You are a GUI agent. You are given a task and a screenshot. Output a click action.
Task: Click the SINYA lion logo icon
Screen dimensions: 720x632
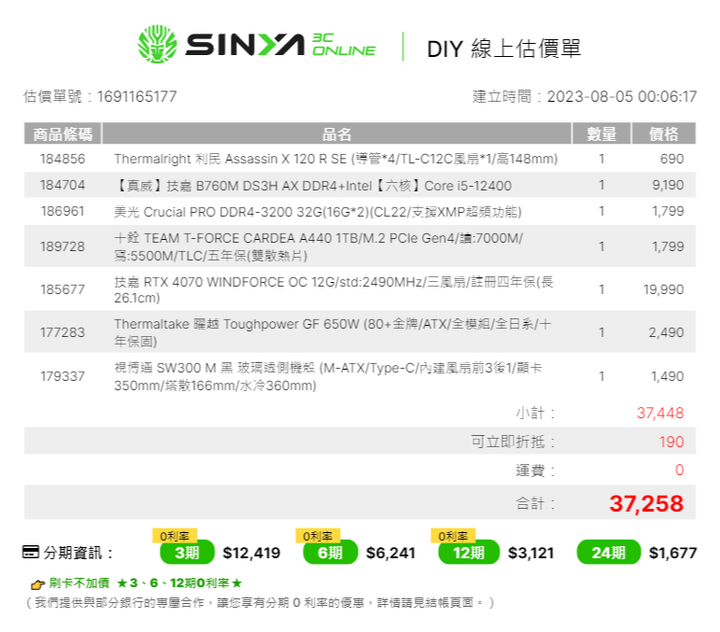click(x=158, y=44)
